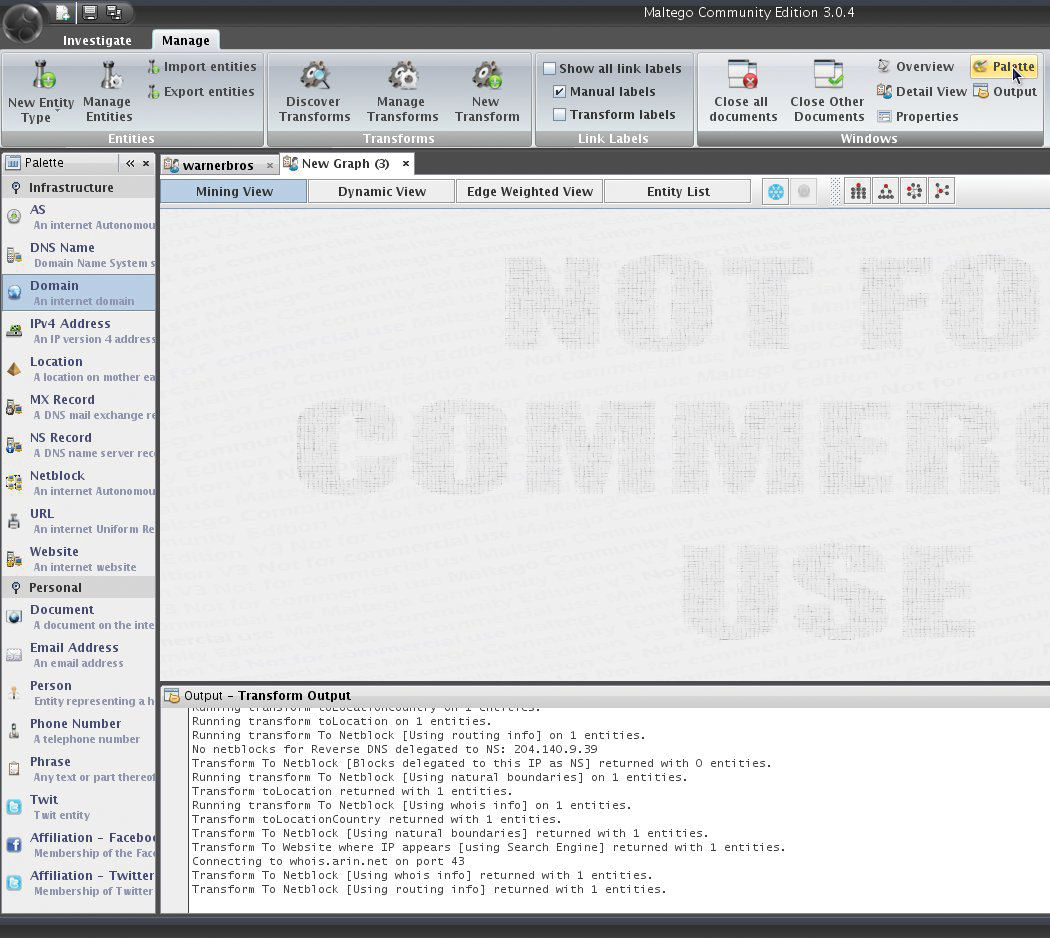Toggle the freeze graph snowflake icon

(x=776, y=190)
